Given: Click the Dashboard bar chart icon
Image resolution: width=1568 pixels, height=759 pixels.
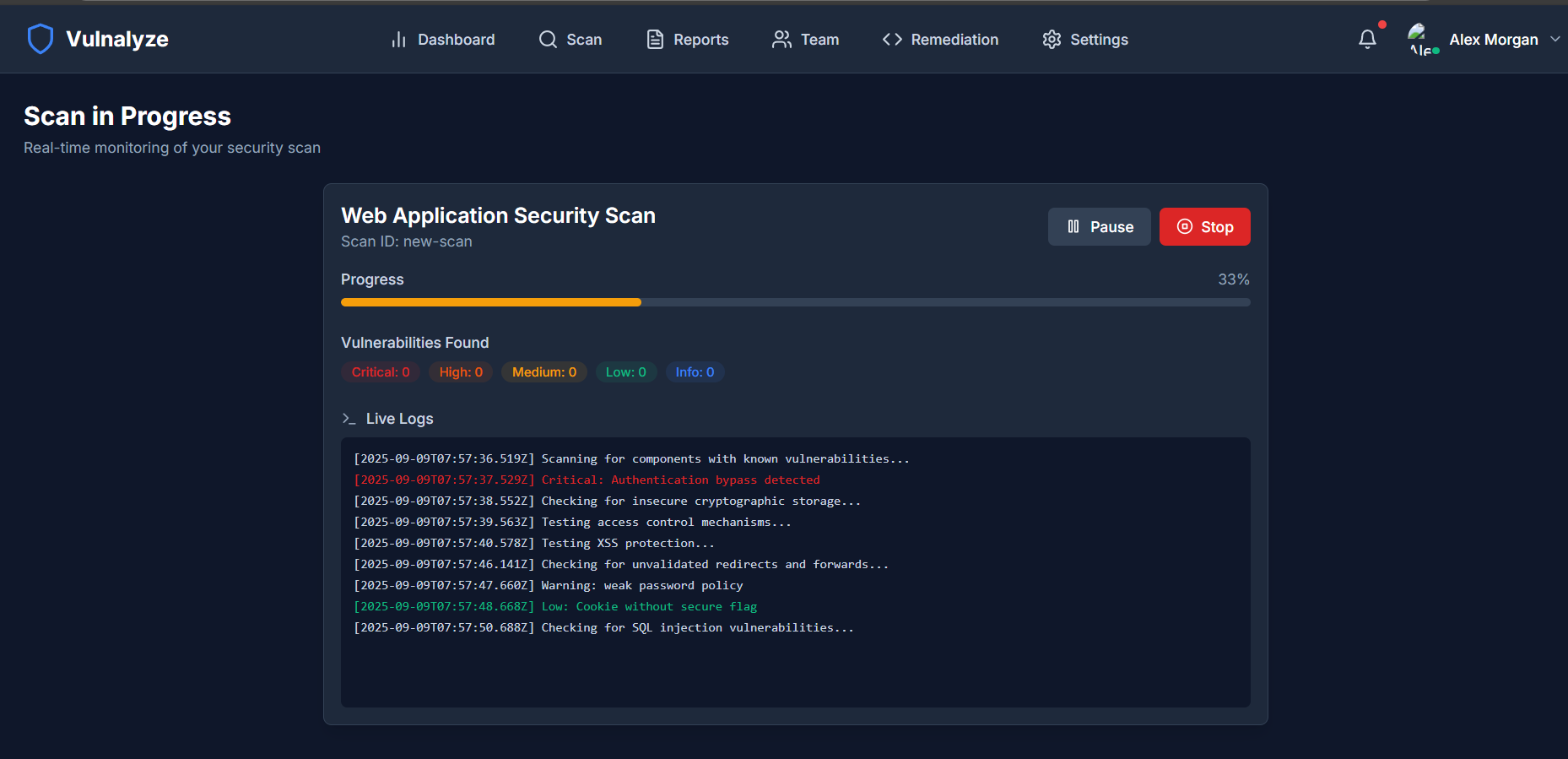Looking at the screenshot, I should click(x=398, y=40).
